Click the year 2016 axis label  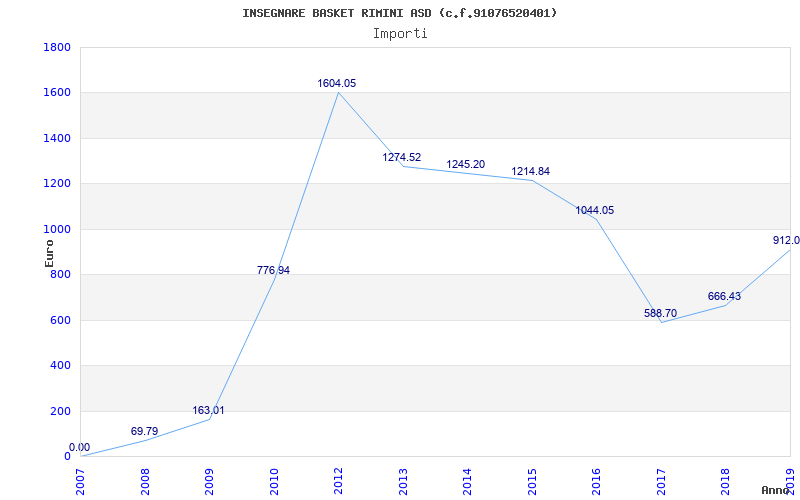(596, 482)
